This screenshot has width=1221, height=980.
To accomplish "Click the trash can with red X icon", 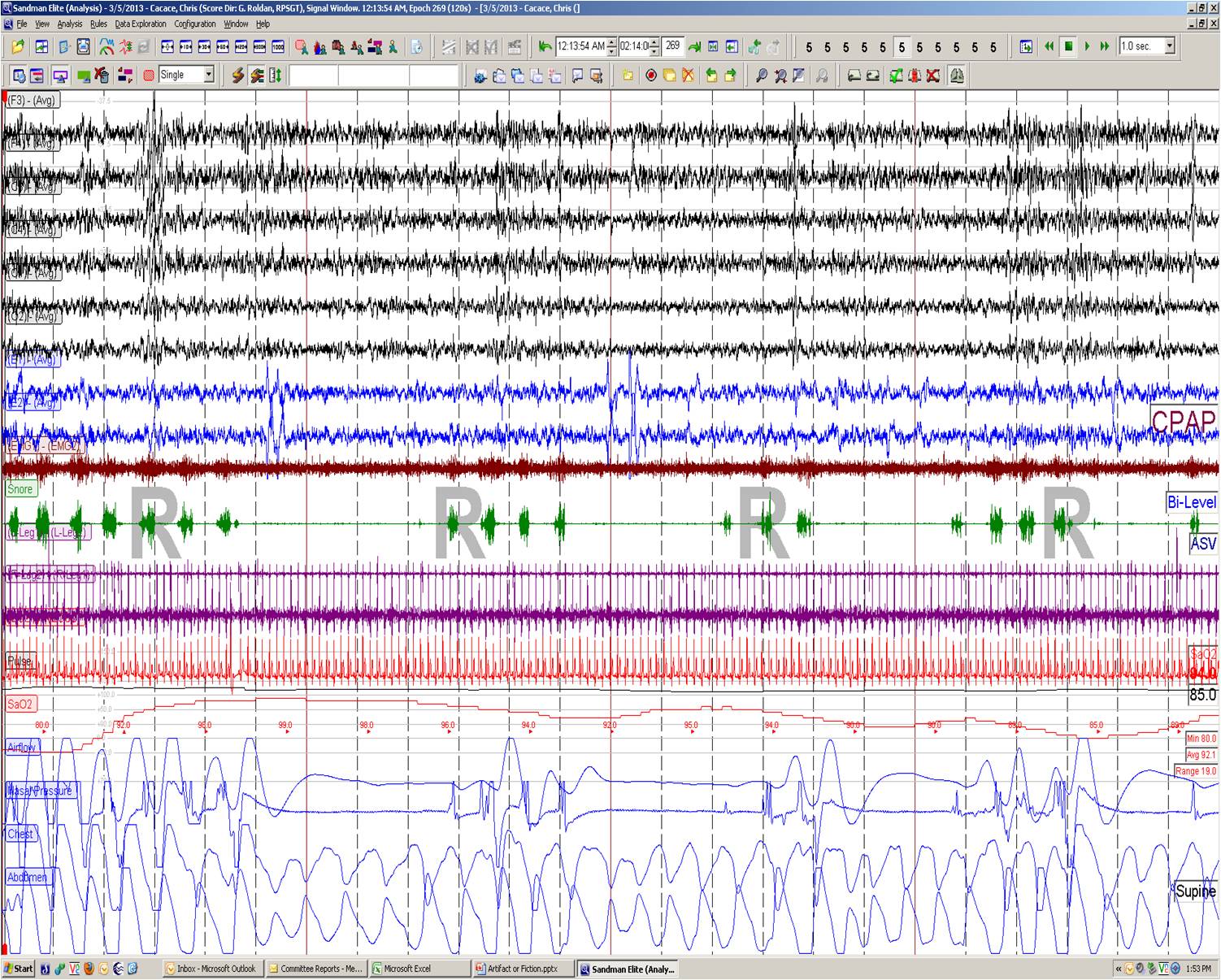I will [101, 76].
